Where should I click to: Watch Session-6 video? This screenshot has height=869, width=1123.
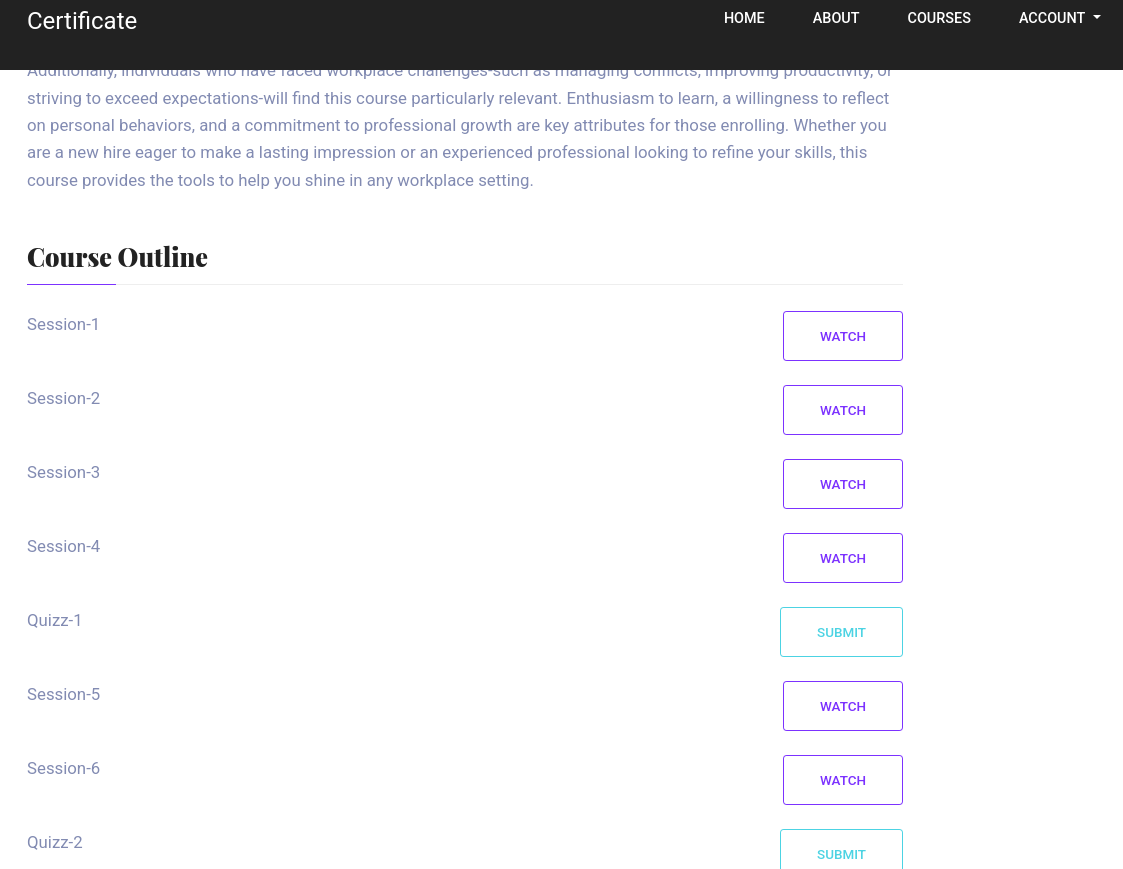(x=842, y=780)
